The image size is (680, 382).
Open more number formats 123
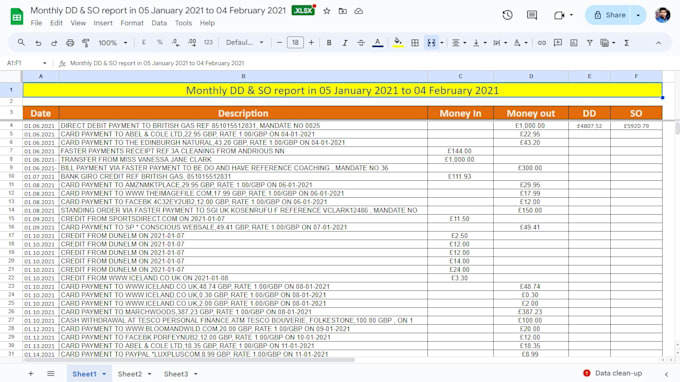(x=208, y=42)
